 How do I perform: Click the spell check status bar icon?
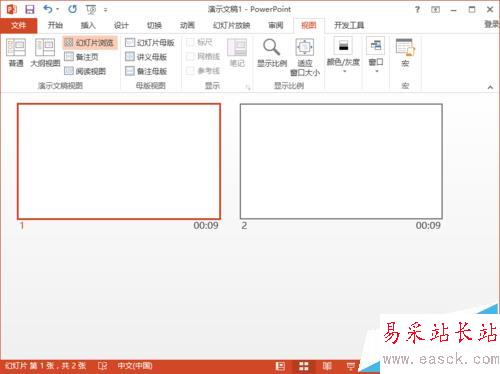coord(102,366)
